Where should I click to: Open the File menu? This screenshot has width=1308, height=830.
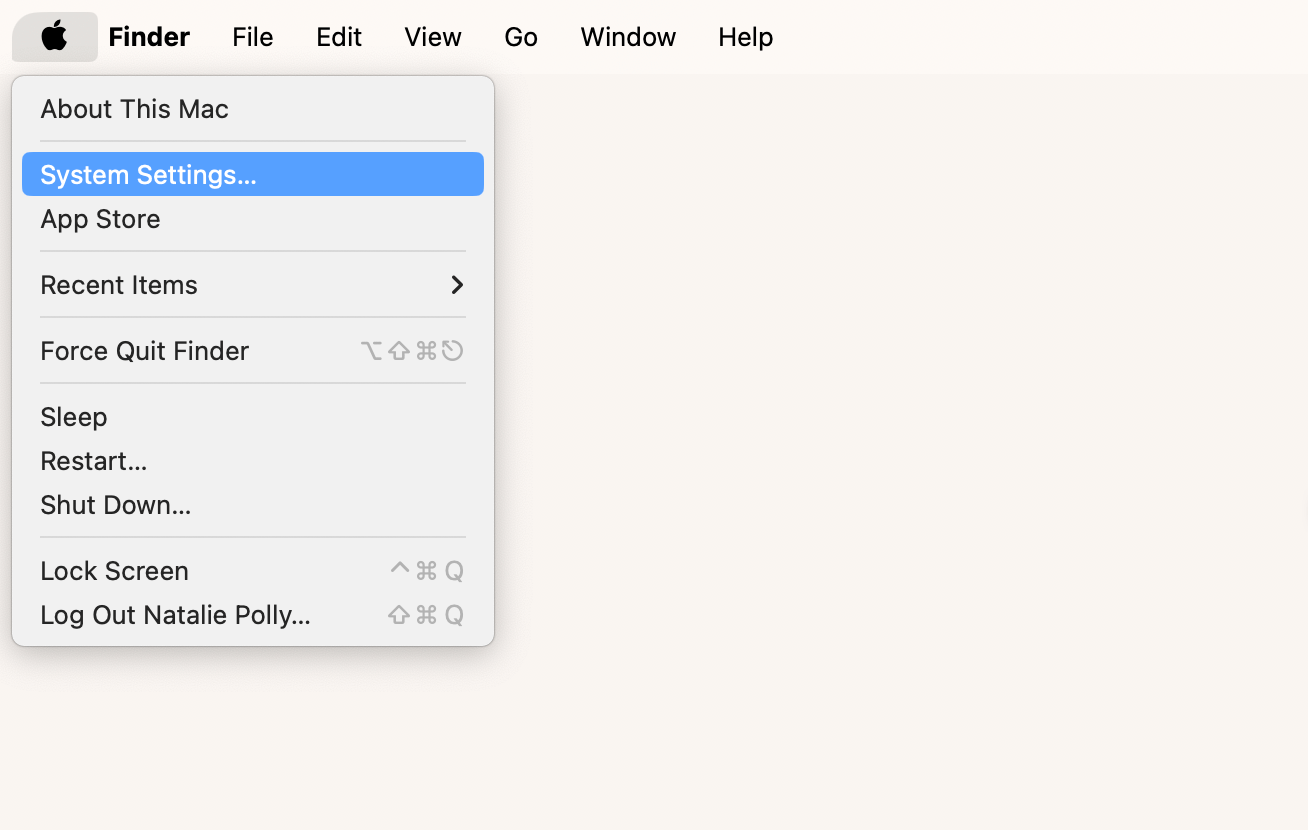pos(252,36)
